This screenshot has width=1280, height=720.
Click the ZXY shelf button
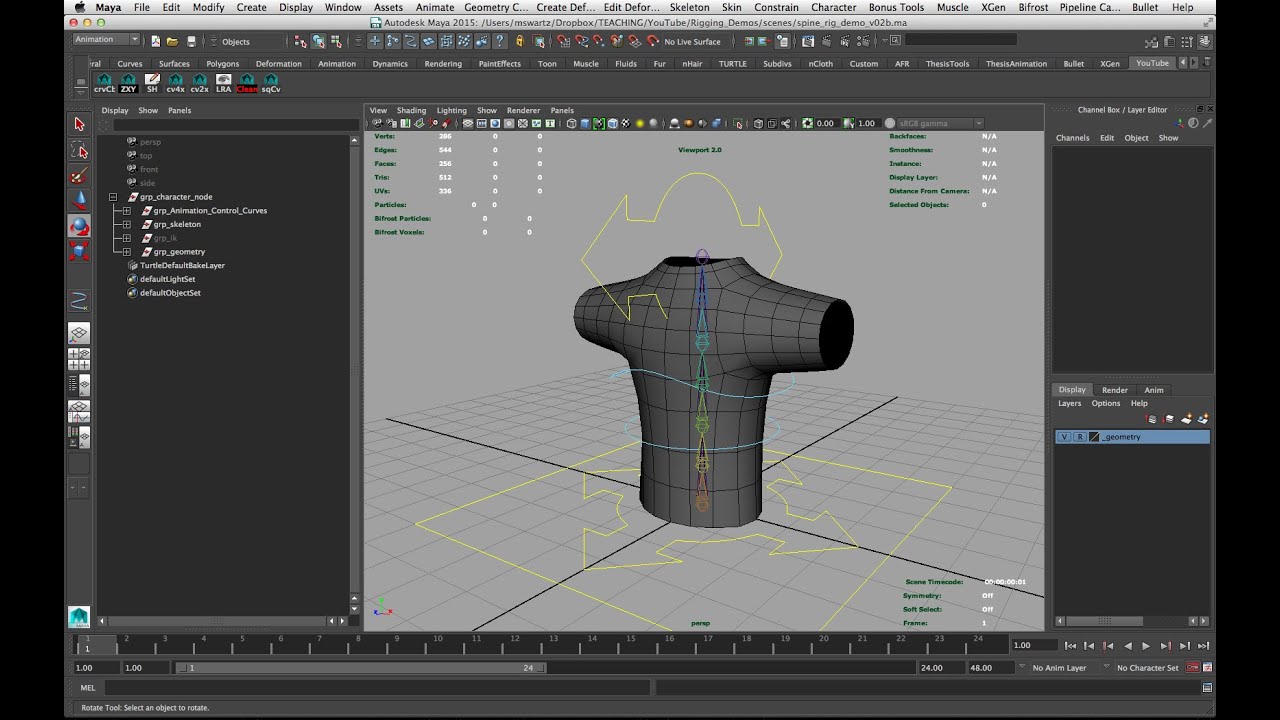(x=128, y=83)
